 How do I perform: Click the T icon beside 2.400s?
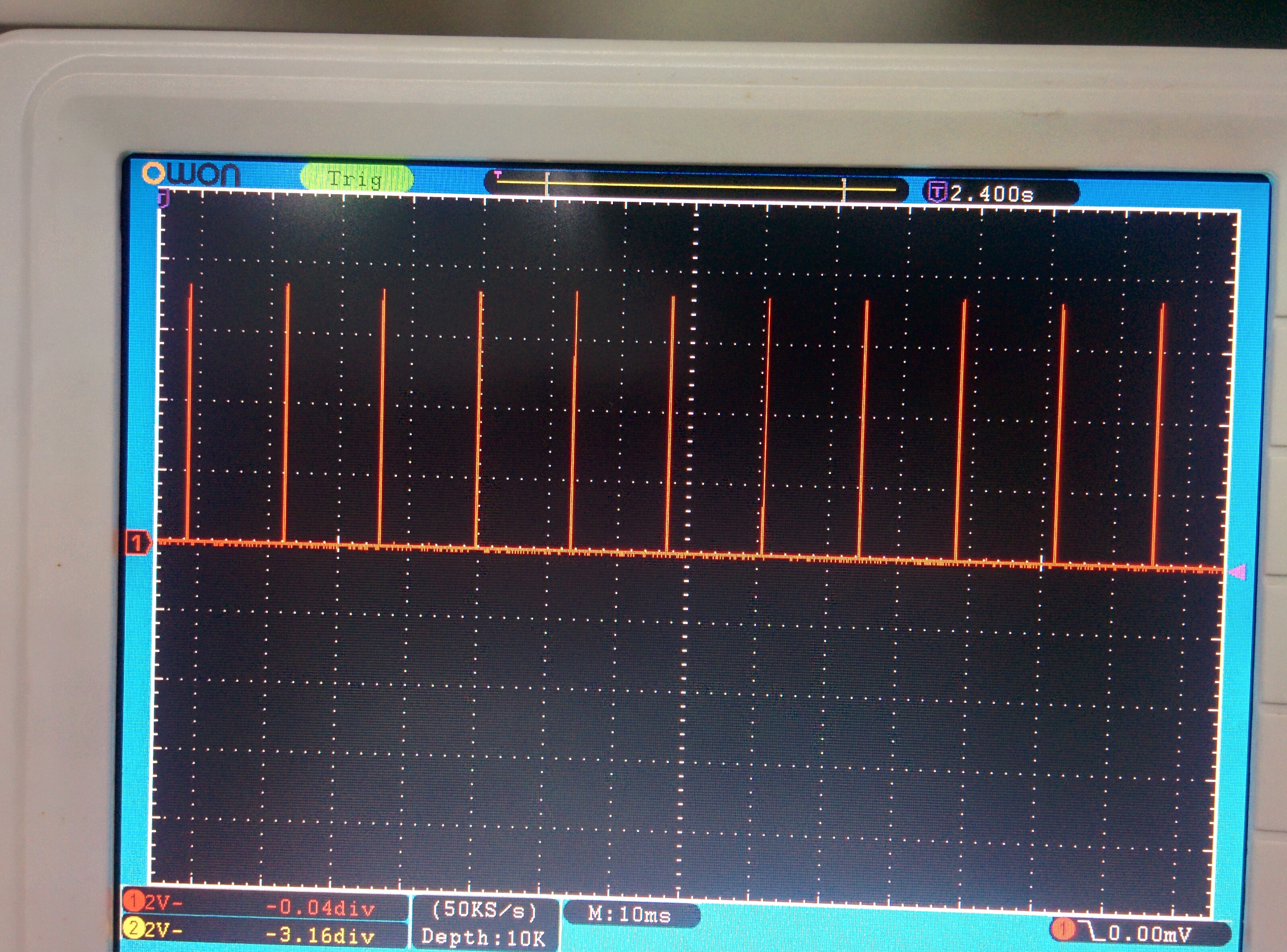pos(938,192)
